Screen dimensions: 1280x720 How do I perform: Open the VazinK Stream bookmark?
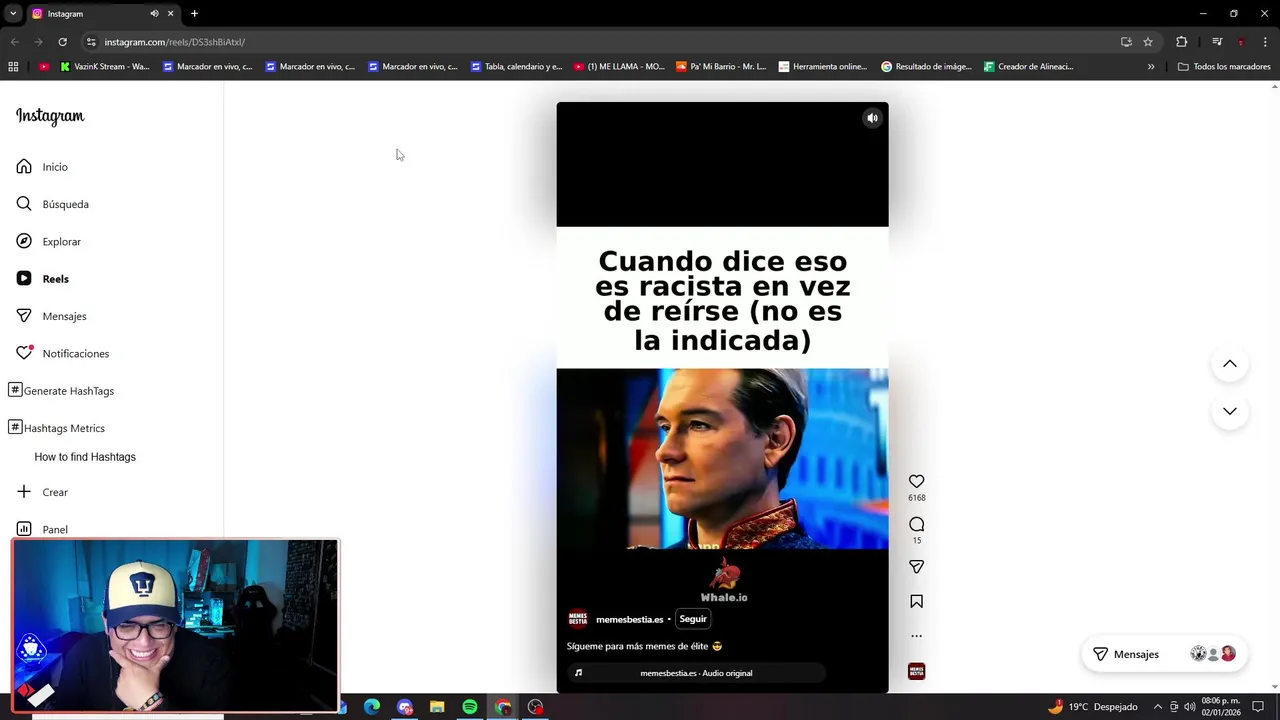(x=104, y=67)
